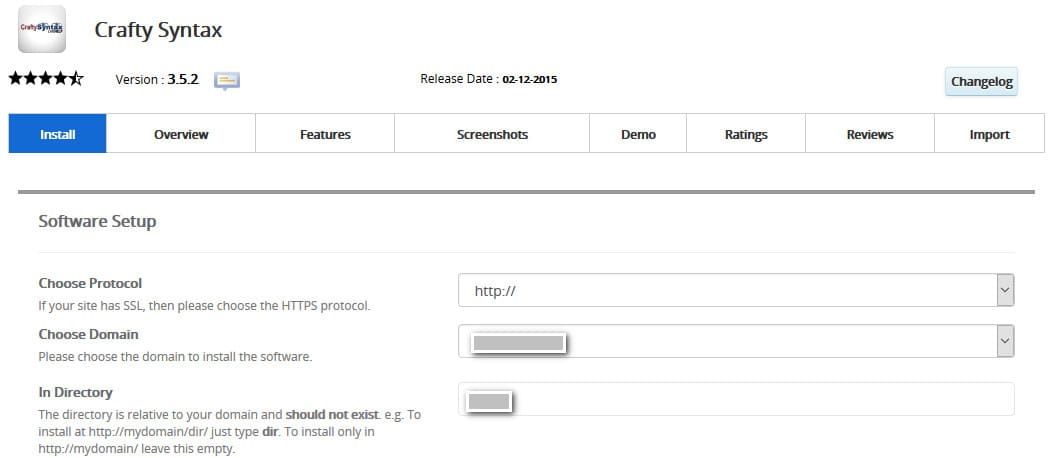Click the release date 02-12-2015
The height and width of the screenshot is (458, 1062).
point(530,79)
